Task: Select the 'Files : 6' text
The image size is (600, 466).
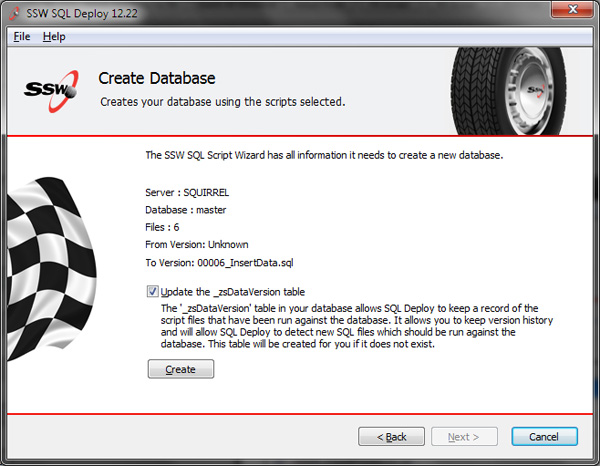Action: click(x=162, y=227)
